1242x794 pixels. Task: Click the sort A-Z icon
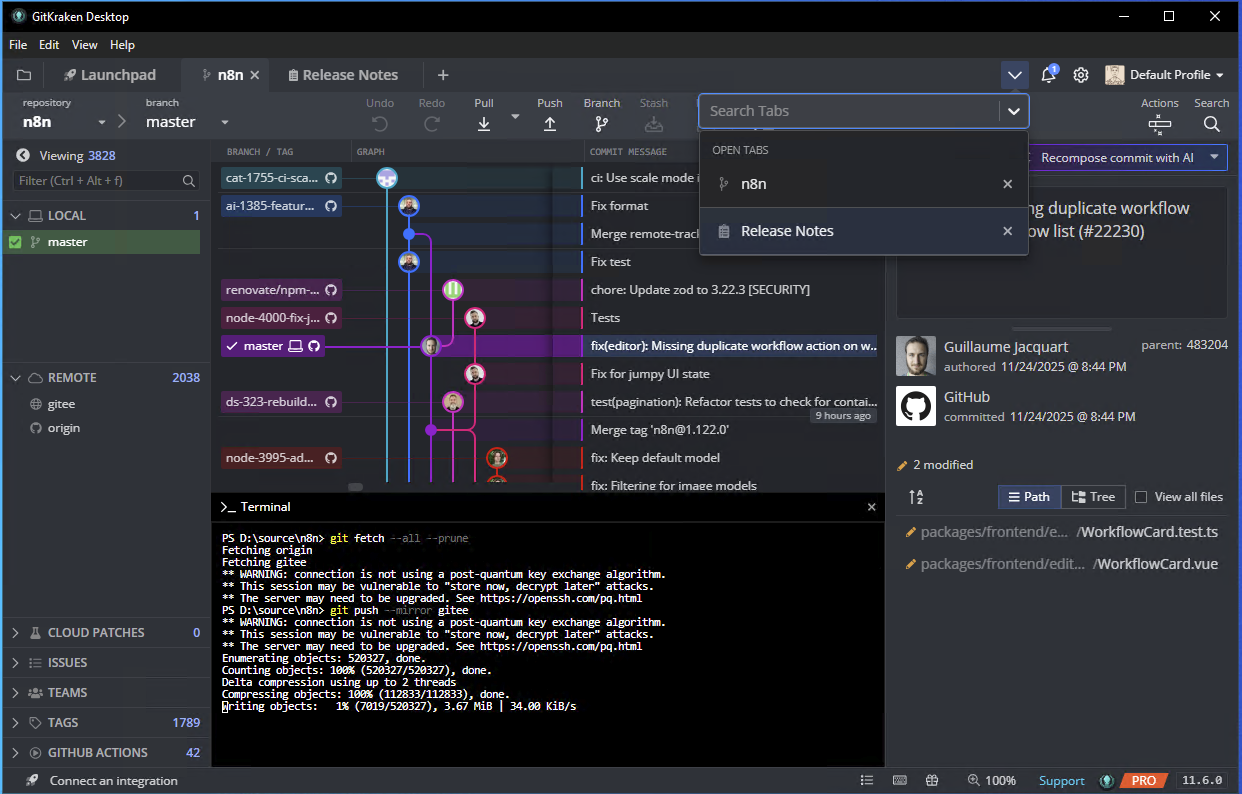[916, 497]
